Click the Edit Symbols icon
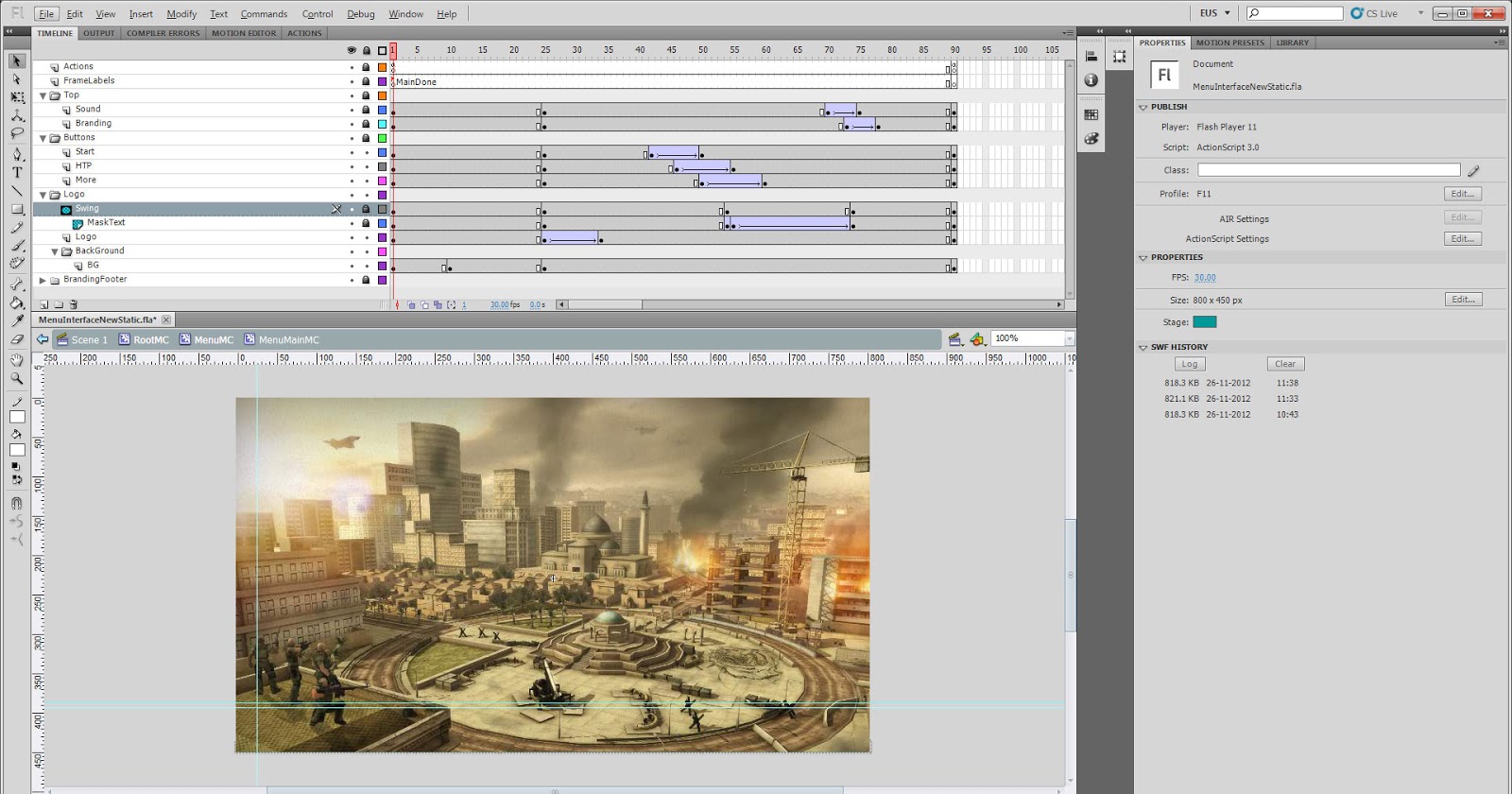 point(978,338)
